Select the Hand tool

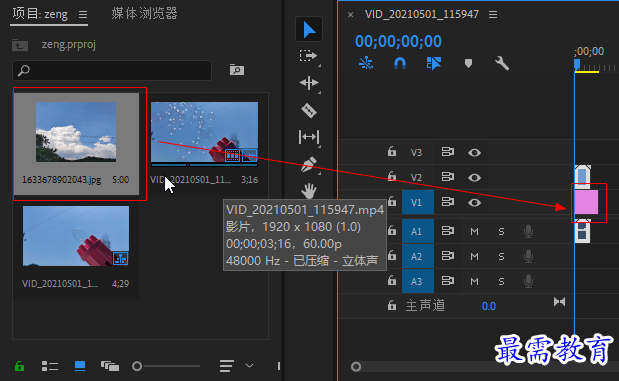309,191
